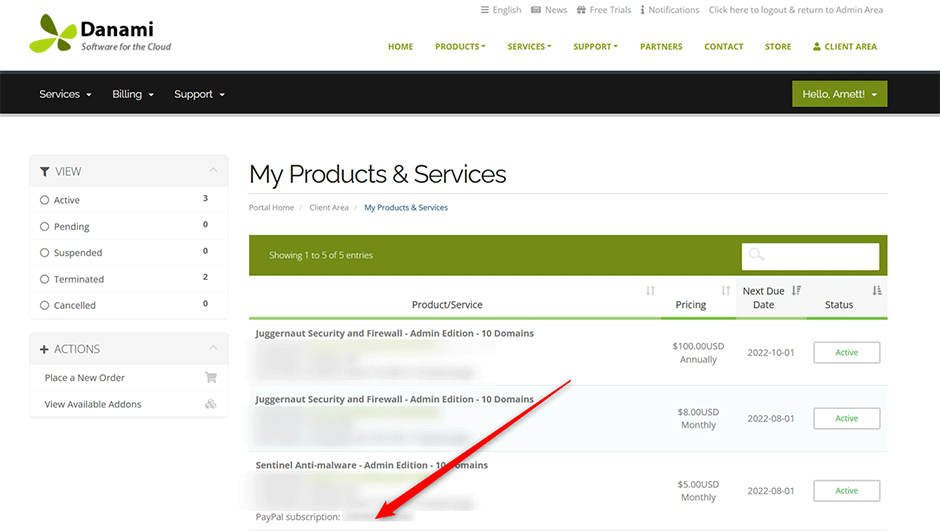Click the services search input field
The width and height of the screenshot is (940, 531).
[x=811, y=257]
